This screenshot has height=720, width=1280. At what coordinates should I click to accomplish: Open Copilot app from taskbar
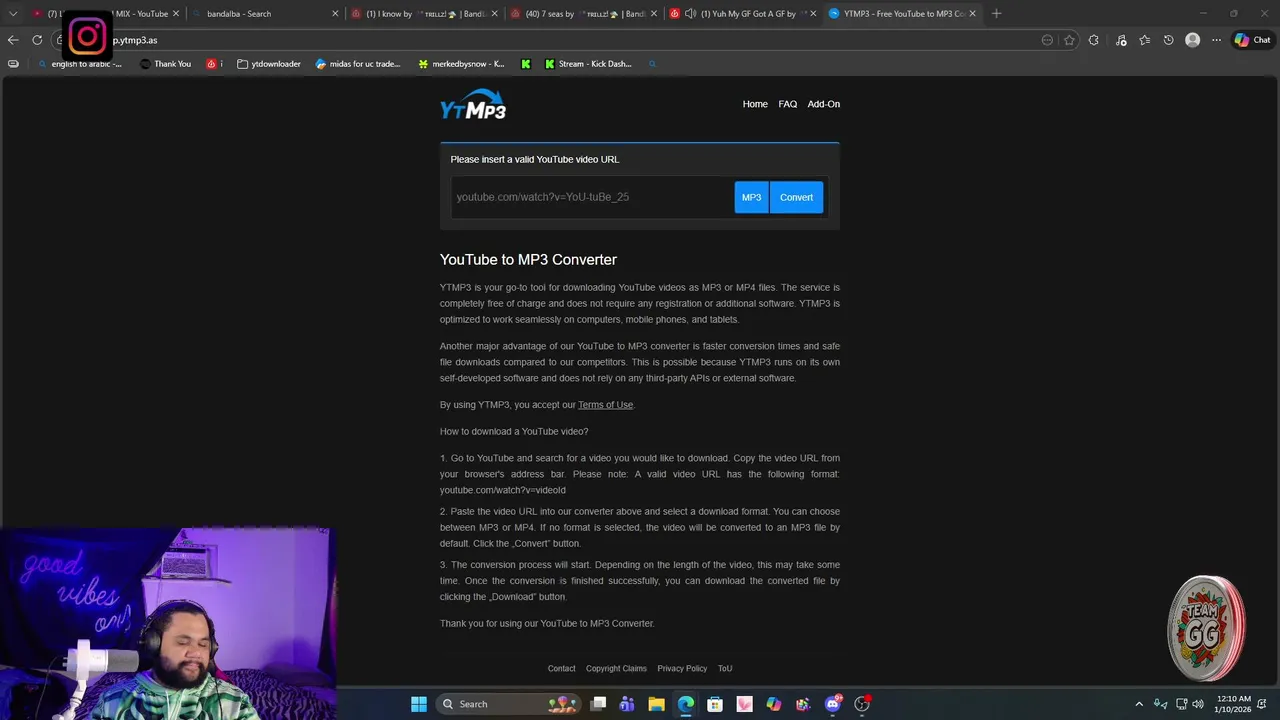tap(774, 704)
